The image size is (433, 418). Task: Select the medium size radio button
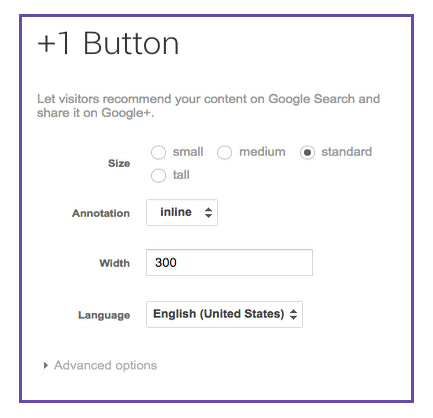pyautogui.click(x=224, y=152)
